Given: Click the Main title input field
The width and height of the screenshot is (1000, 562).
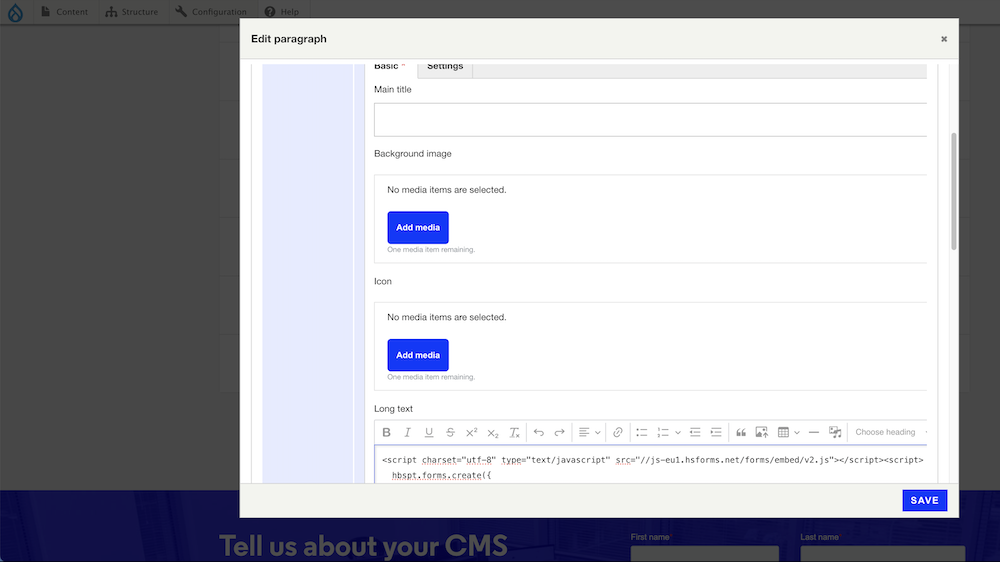Looking at the screenshot, I should pos(650,119).
